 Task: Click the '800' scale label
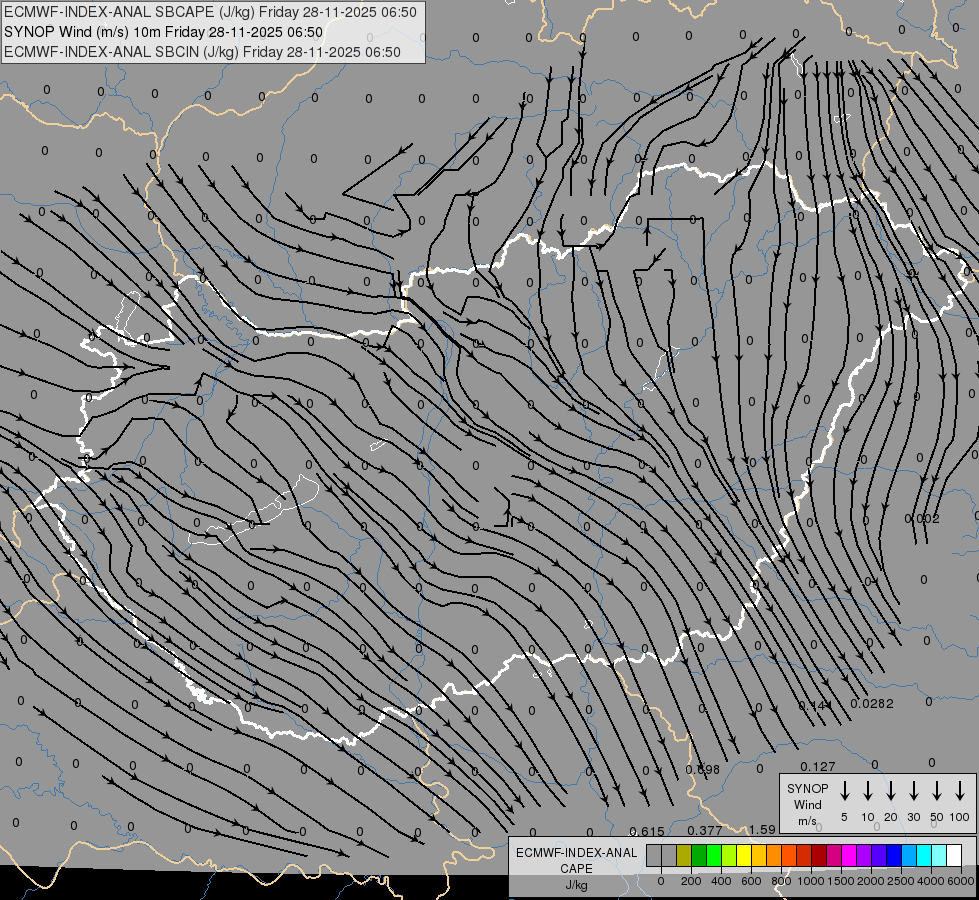781,881
